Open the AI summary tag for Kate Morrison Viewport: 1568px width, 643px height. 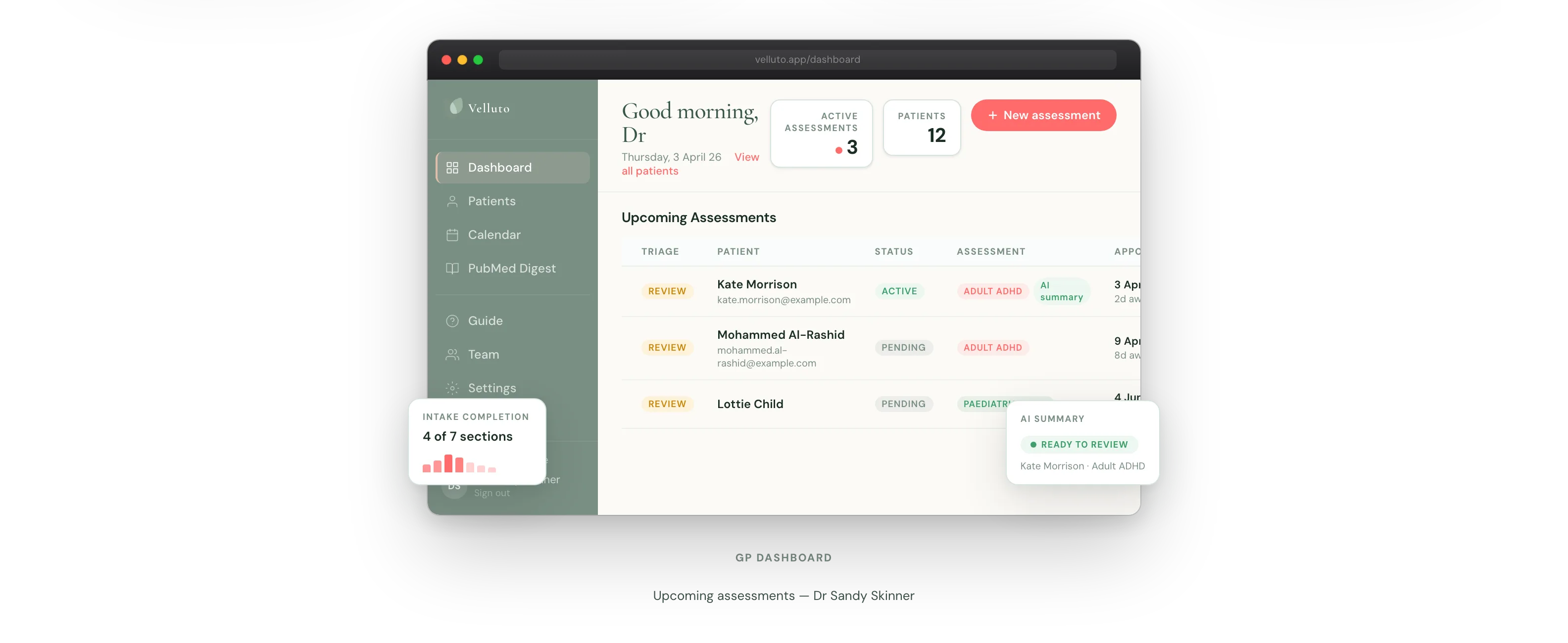click(1061, 291)
